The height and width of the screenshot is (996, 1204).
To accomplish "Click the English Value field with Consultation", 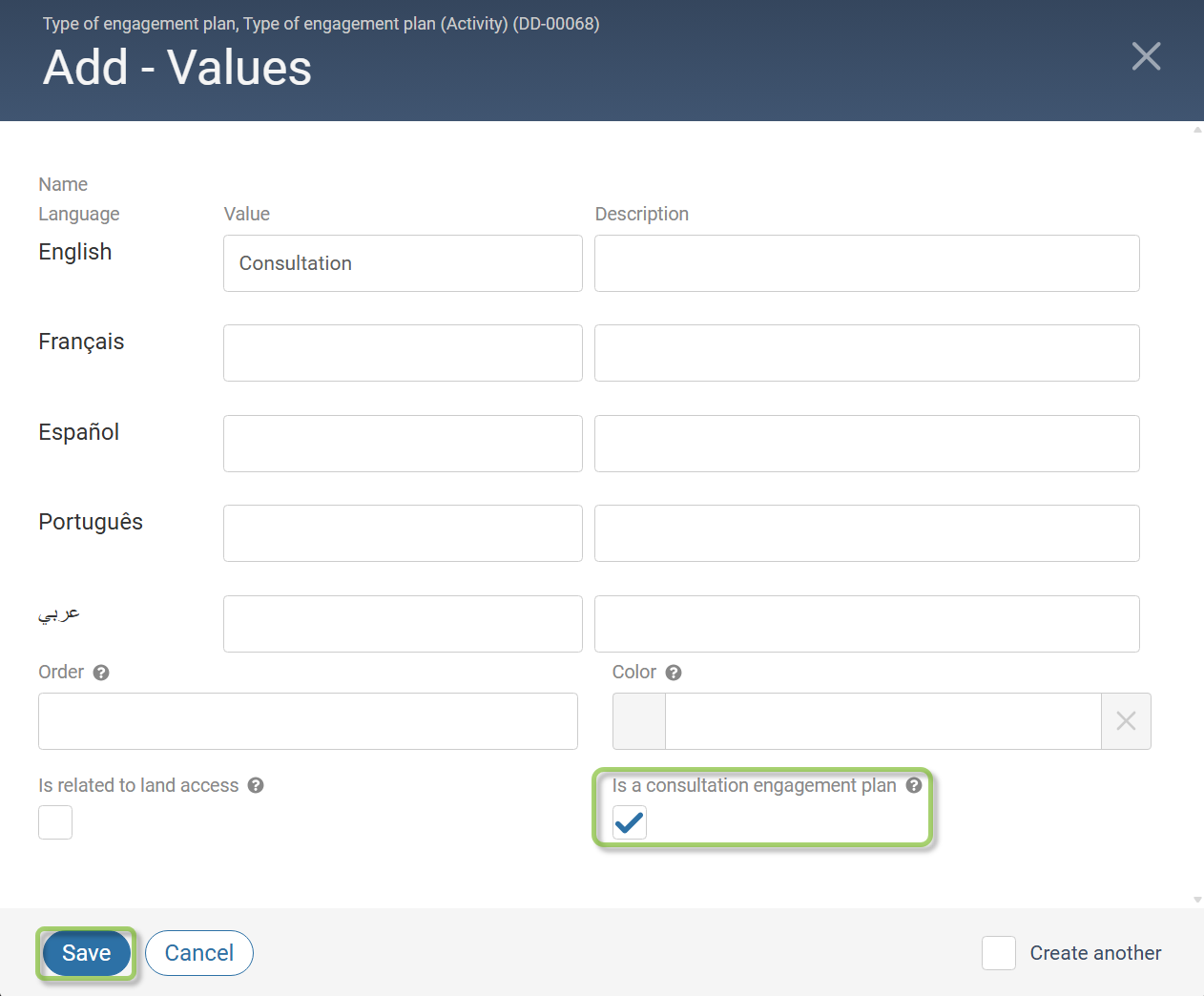I will pyautogui.click(x=403, y=263).
